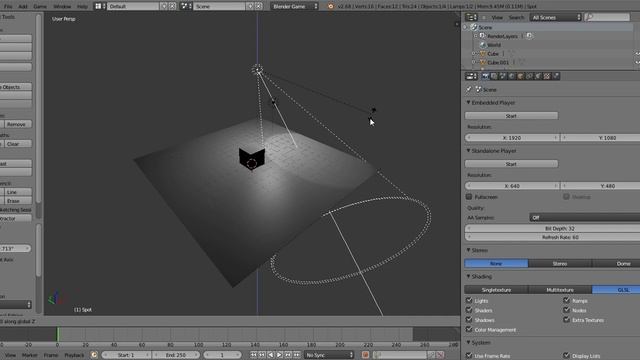This screenshot has width=640, height=360.
Task: Select the None stereo mode
Action: (x=496, y=264)
